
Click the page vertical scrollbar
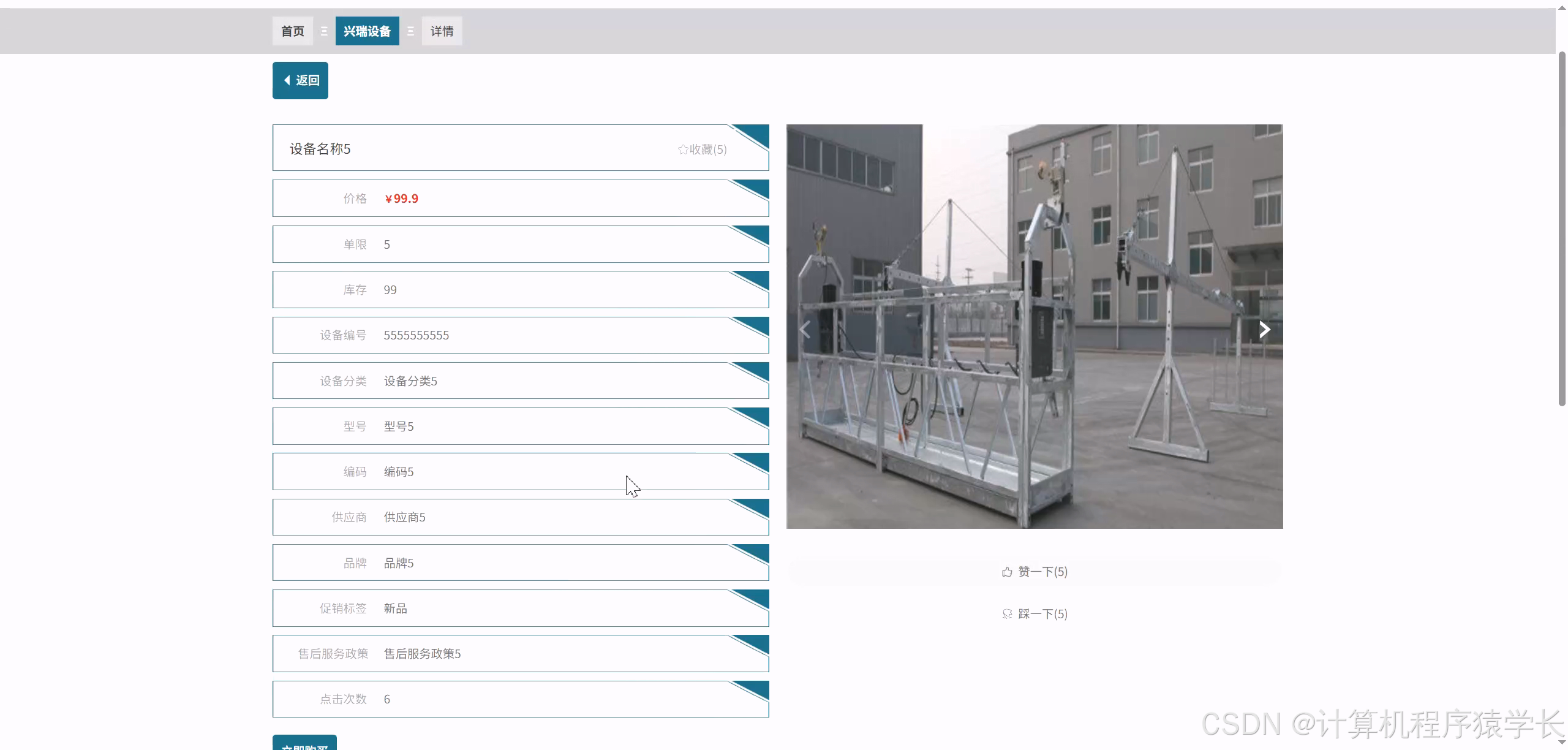[1562, 230]
